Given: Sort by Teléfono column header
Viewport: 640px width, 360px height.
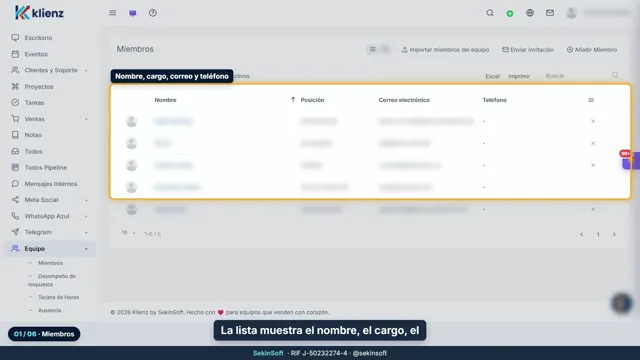Looking at the screenshot, I should click(494, 100).
